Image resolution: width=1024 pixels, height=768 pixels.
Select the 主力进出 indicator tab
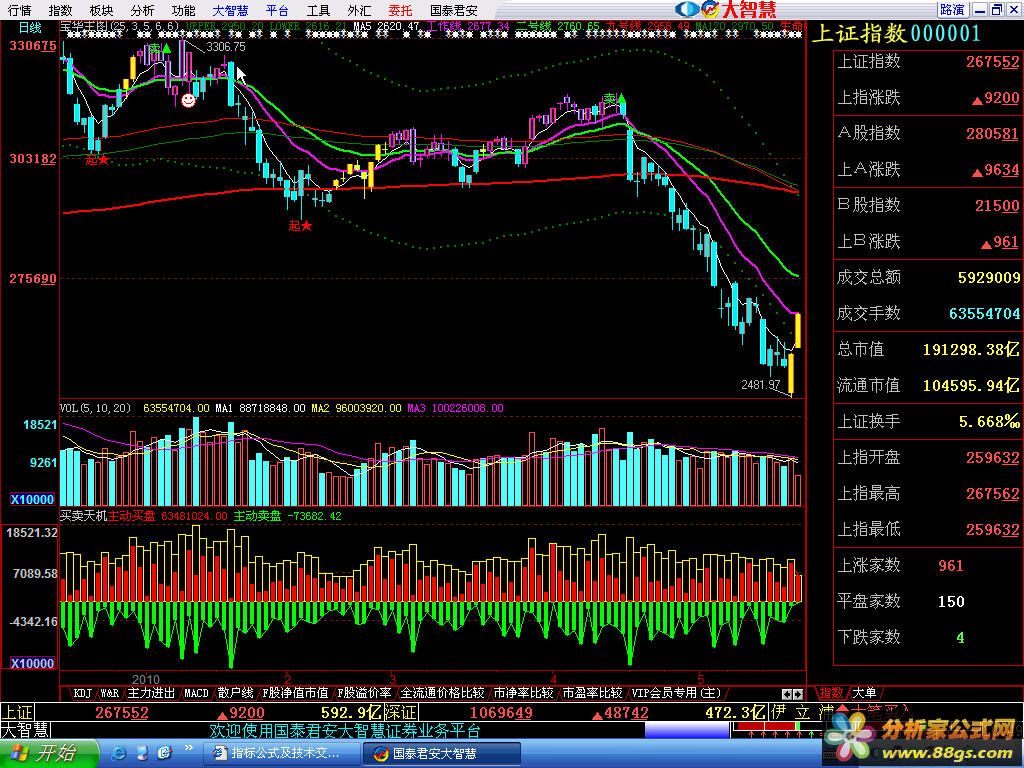click(151, 692)
